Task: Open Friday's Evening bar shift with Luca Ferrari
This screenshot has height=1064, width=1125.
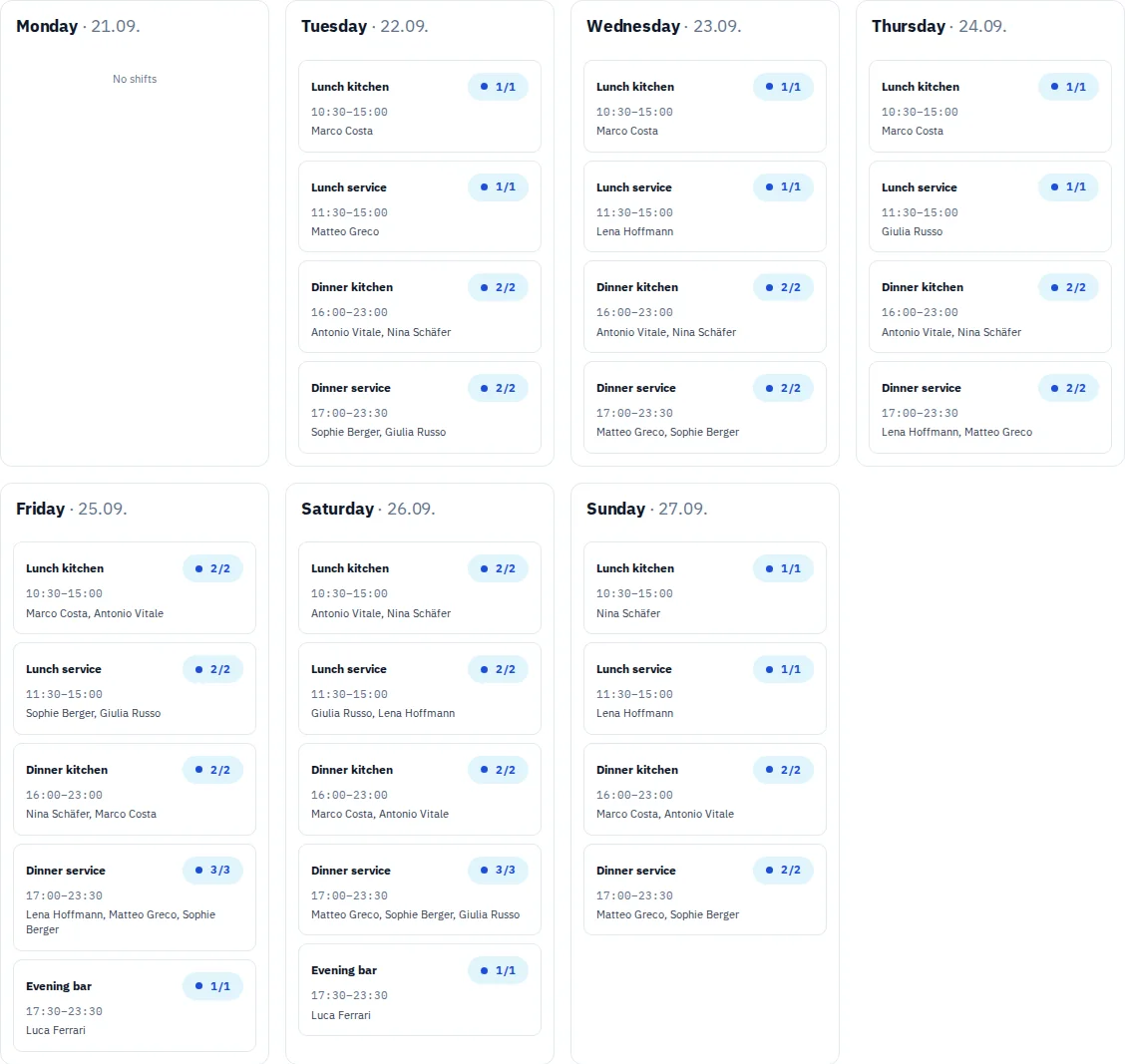Action: (x=135, y=1006)
